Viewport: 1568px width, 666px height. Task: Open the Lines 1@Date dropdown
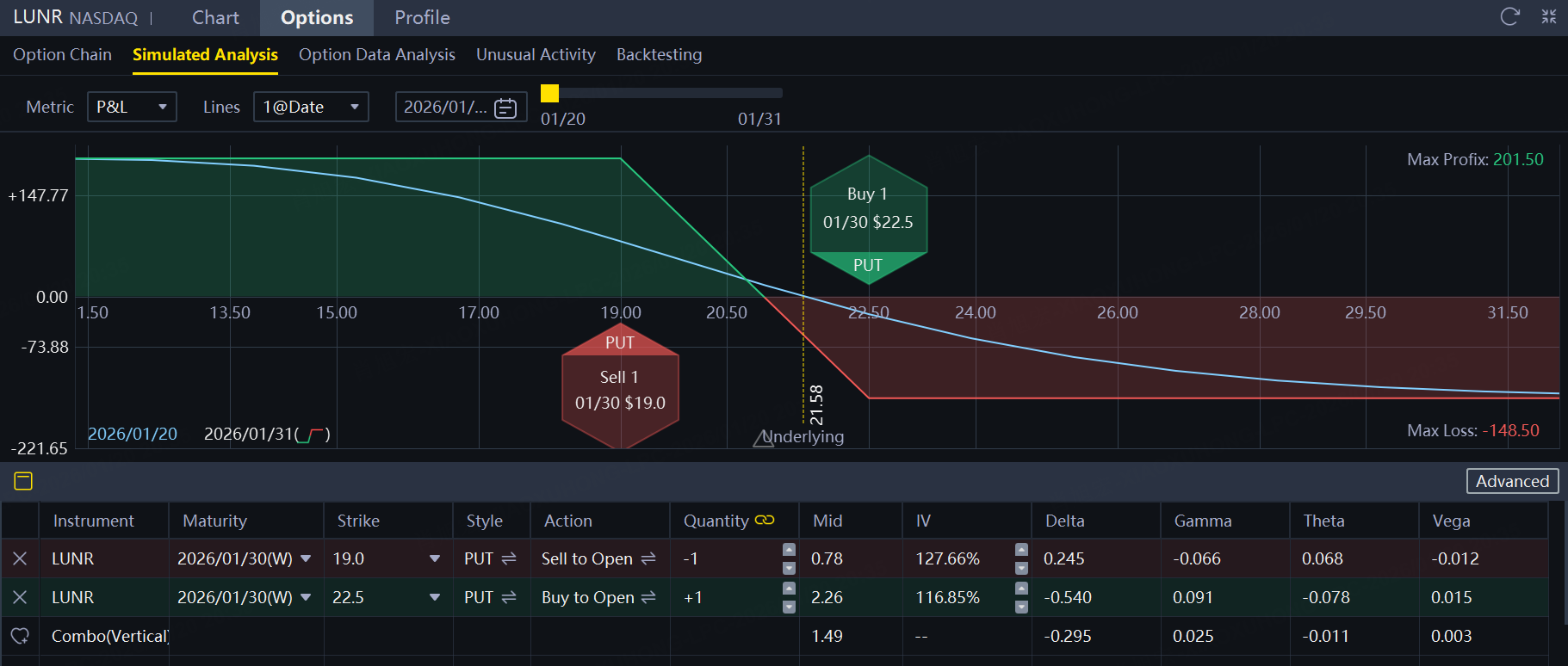click(x=311, y=107)
